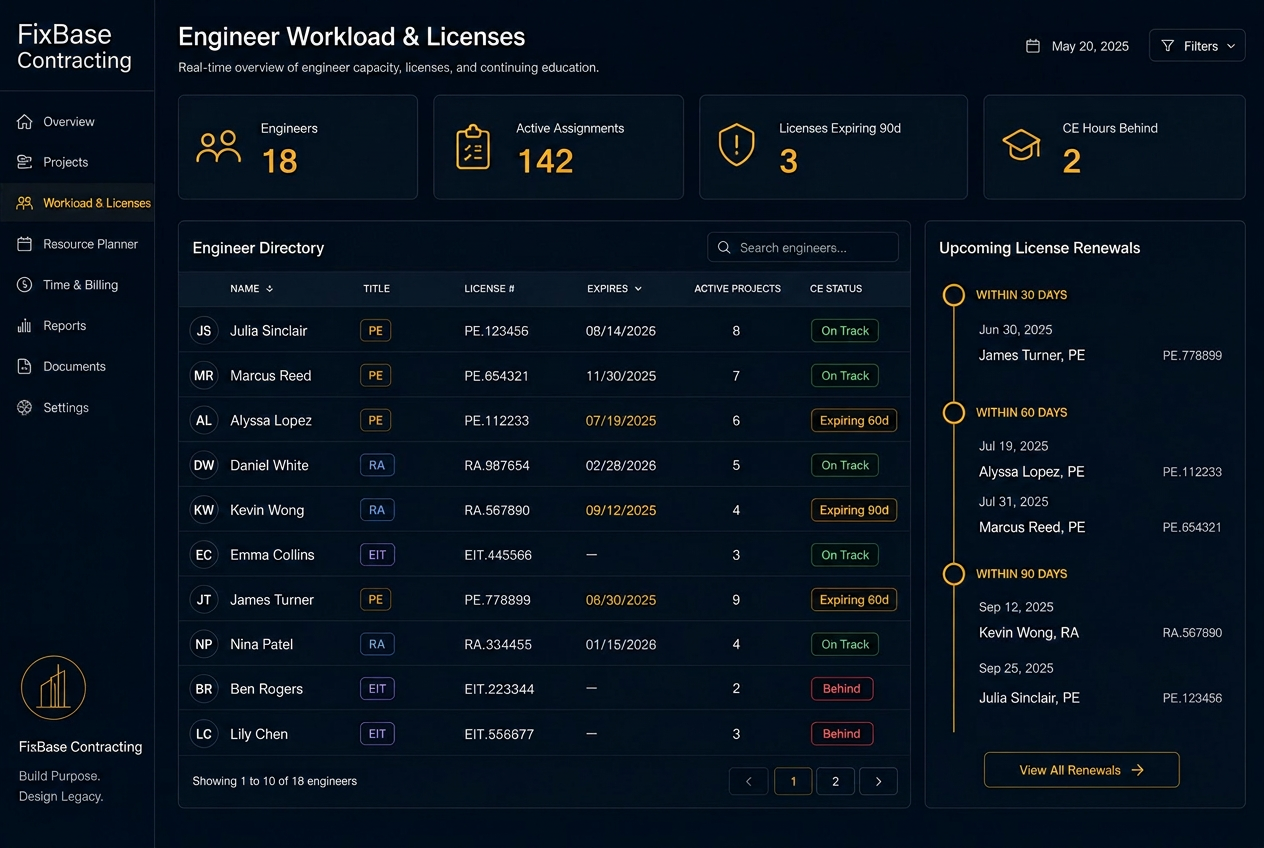The image size is (1264, 848).
Task: Click the 09/12/2025 expiry date
Action: [x=621, y=510]
